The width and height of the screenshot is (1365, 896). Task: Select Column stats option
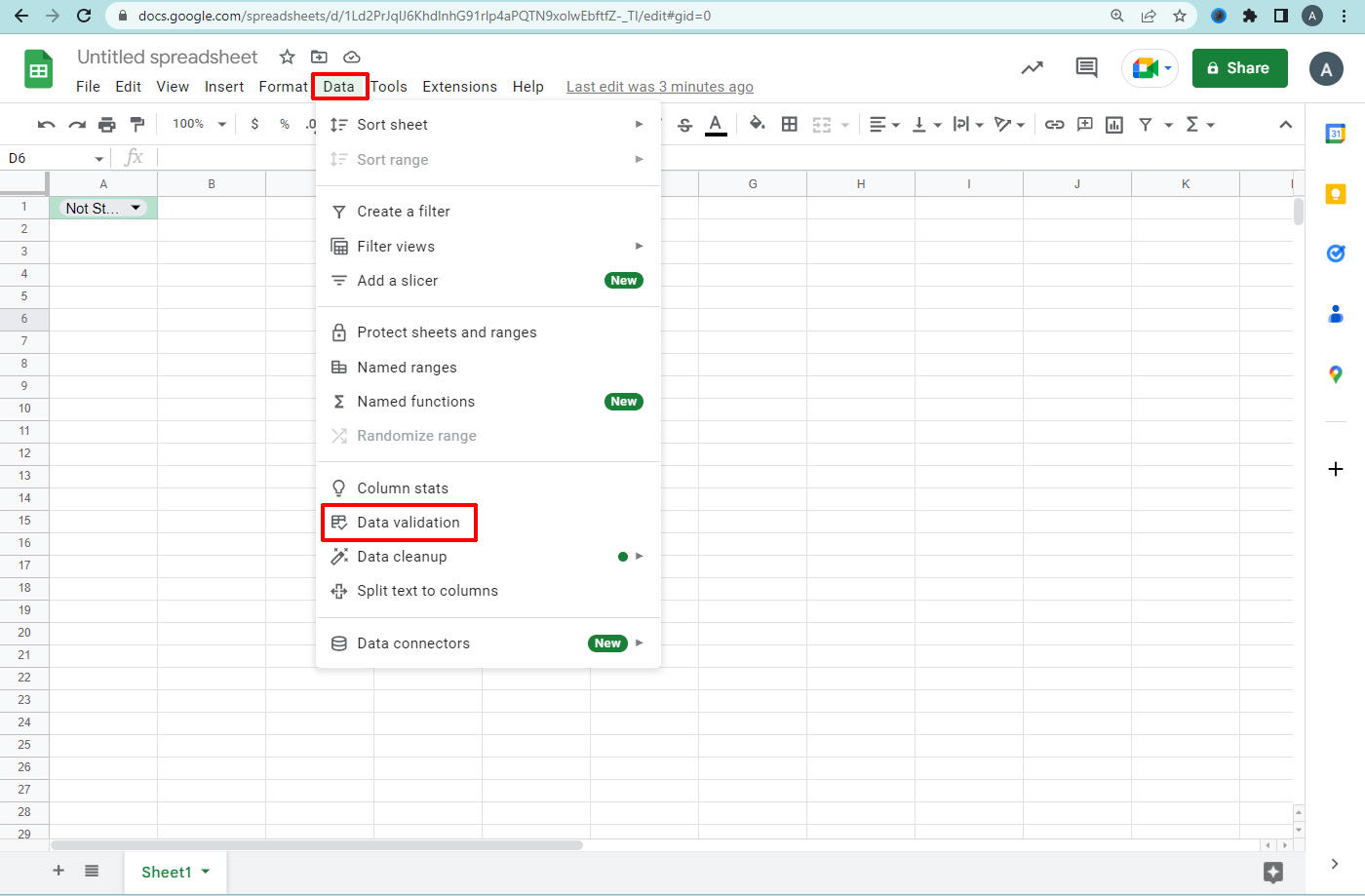[488, 488]
